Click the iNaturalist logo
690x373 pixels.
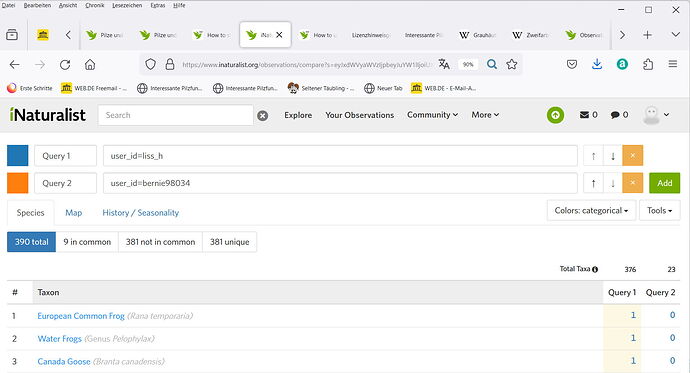point(48,115)
